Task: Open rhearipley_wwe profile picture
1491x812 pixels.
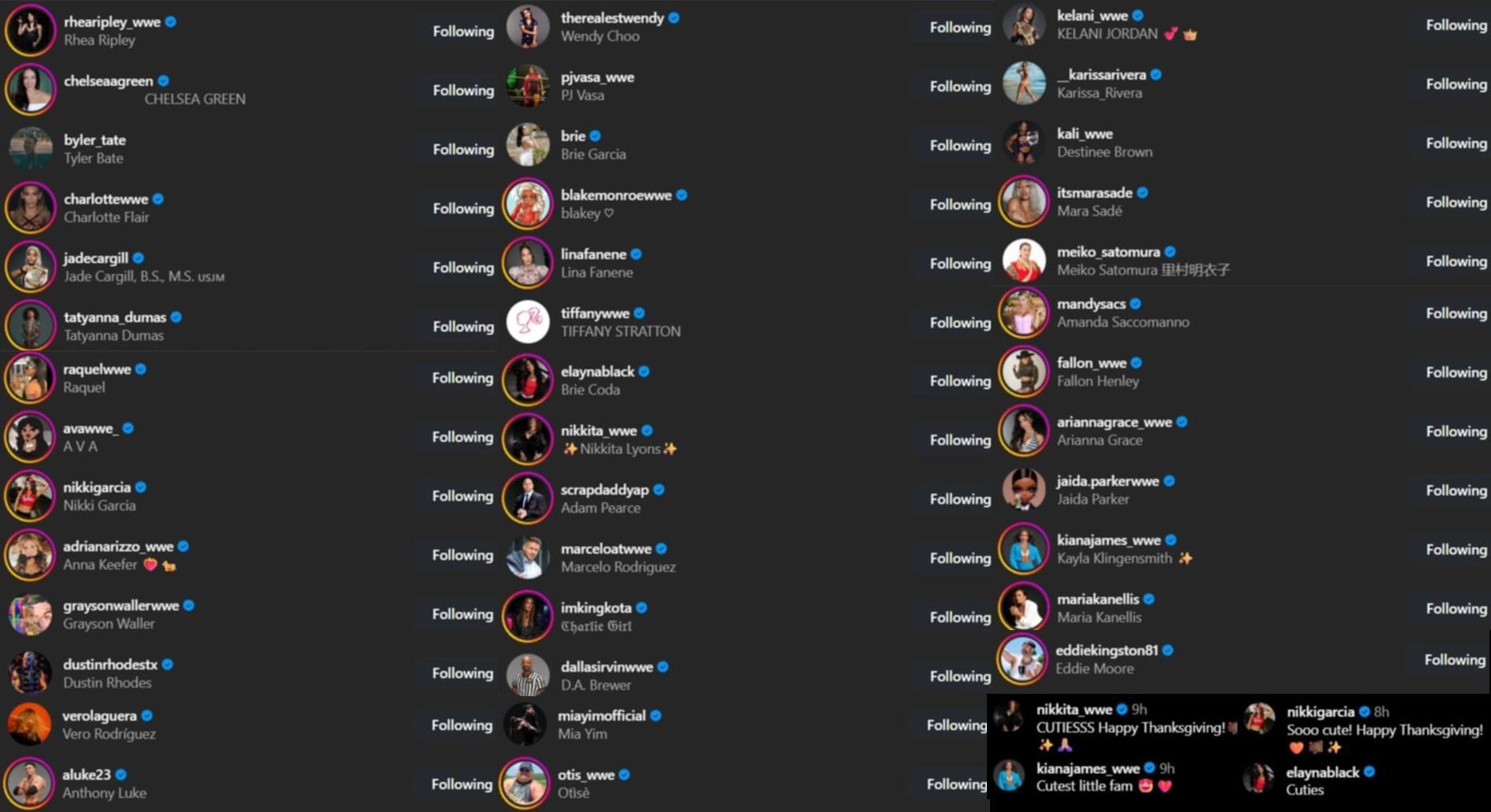Action: (x=30, y=31)
